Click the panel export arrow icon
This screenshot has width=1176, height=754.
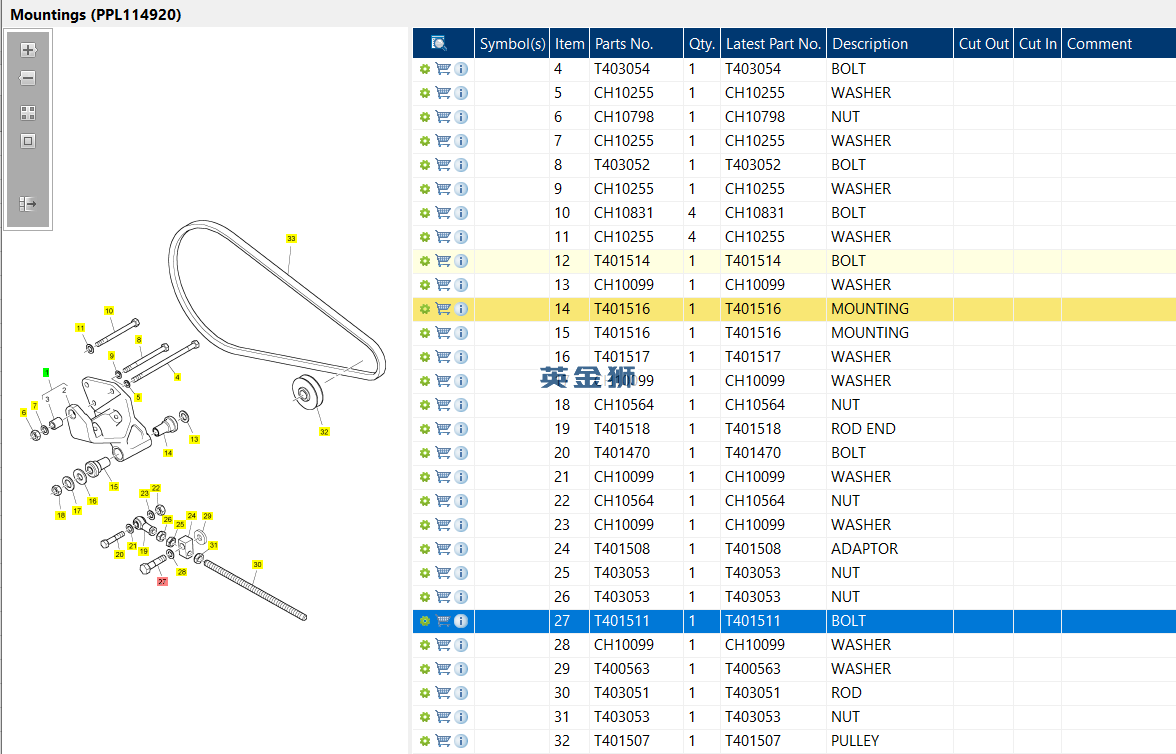point(28,204)
